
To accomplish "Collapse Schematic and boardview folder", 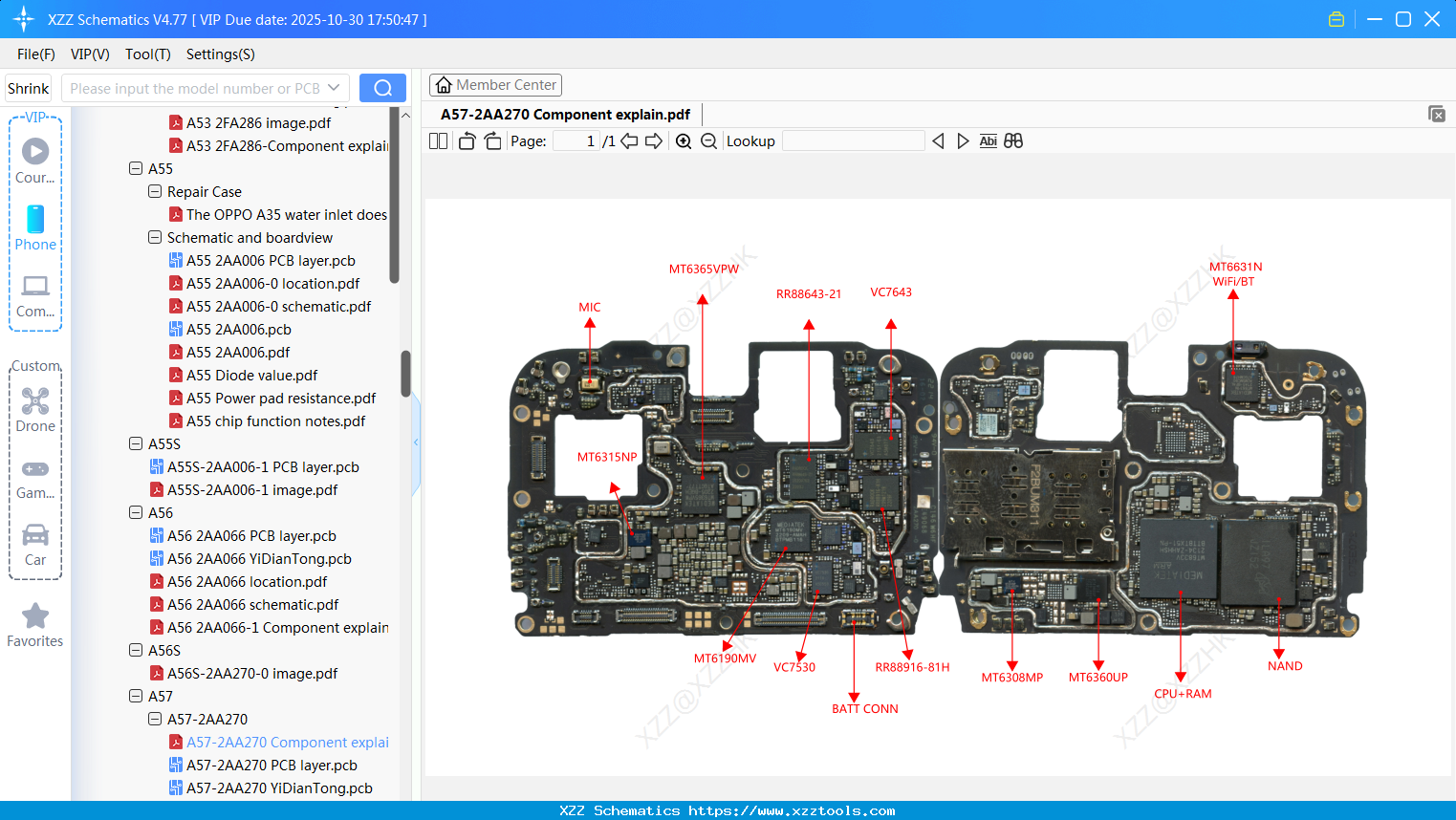I will pos(155,238).
